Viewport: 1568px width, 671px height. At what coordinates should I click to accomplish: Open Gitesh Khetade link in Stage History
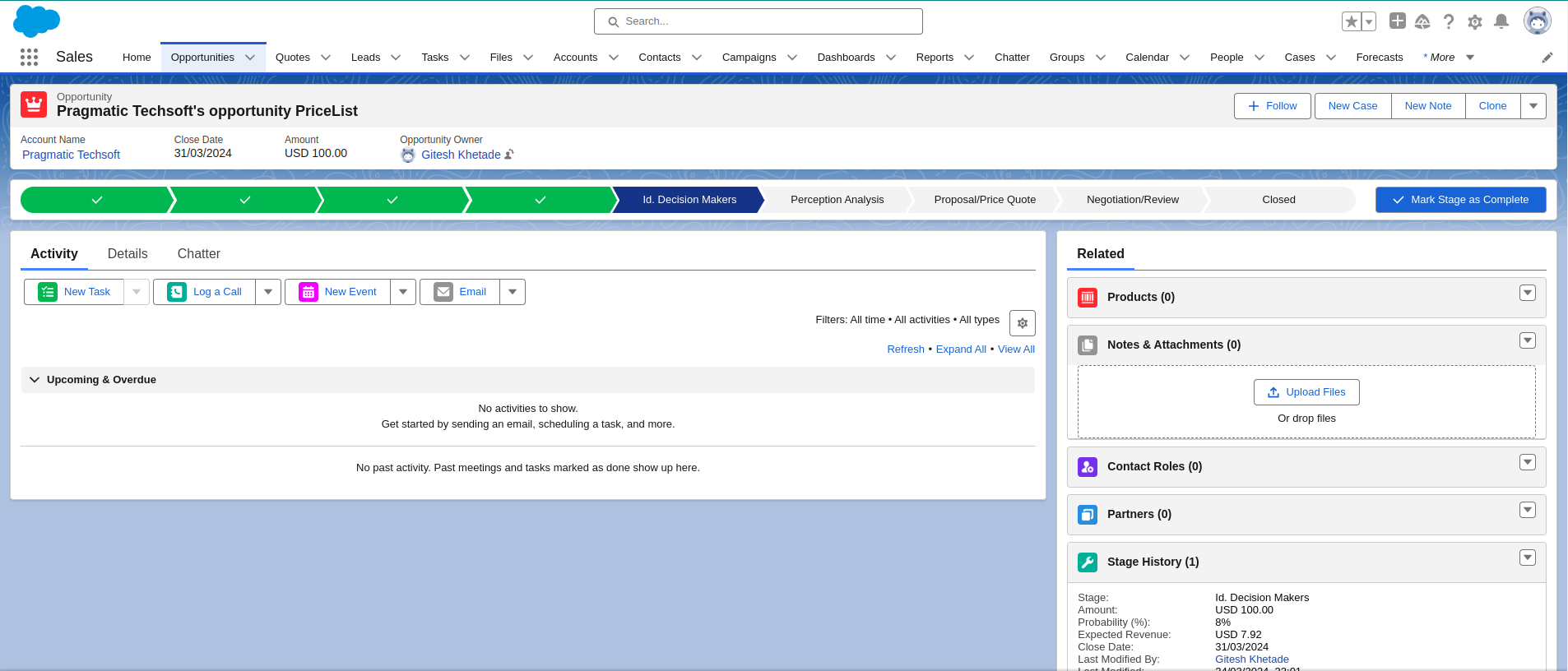pyautogui.click(x=1252, y=659)
